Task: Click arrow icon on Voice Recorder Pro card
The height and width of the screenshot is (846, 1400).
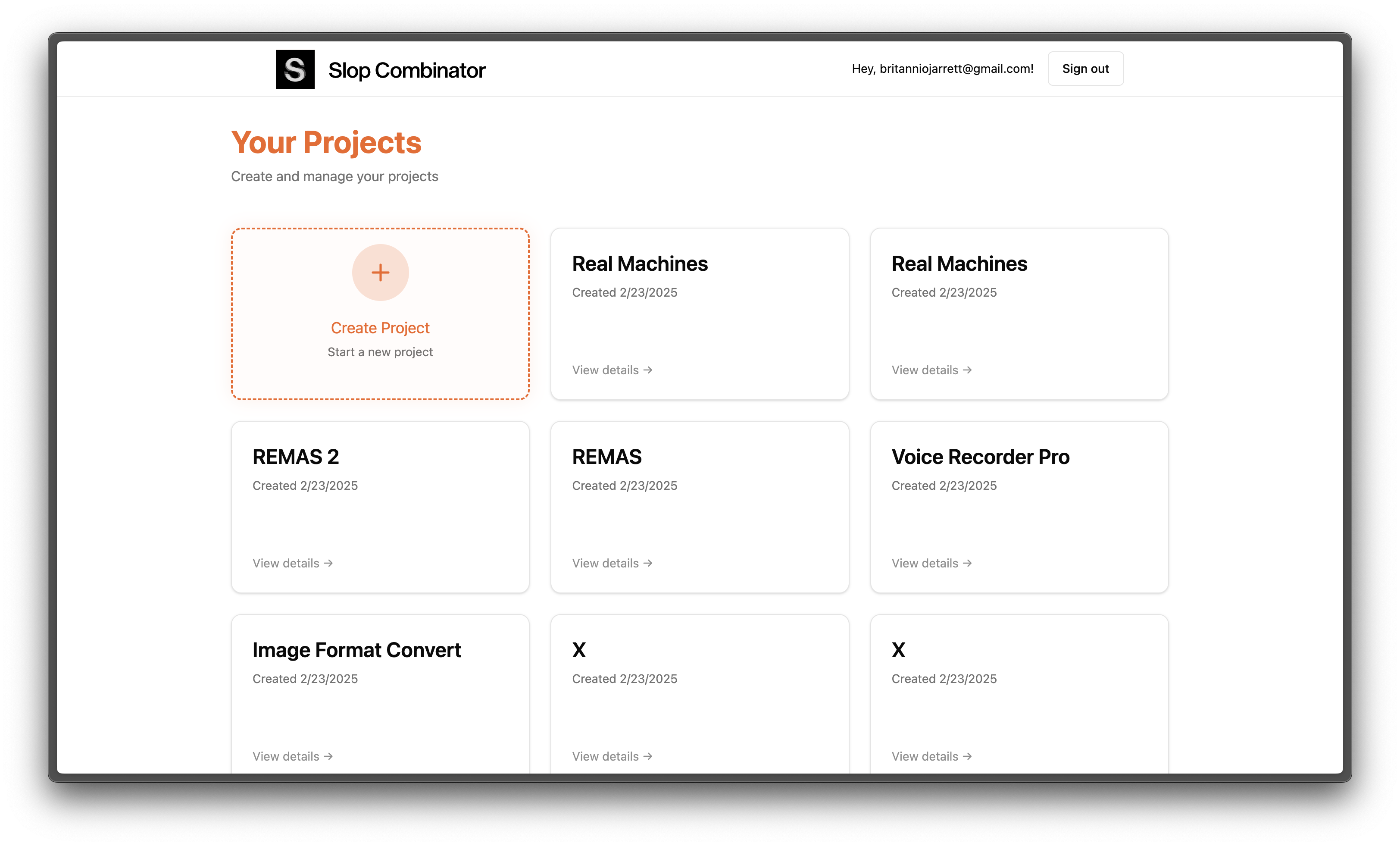Action: [x=967, y=563]
